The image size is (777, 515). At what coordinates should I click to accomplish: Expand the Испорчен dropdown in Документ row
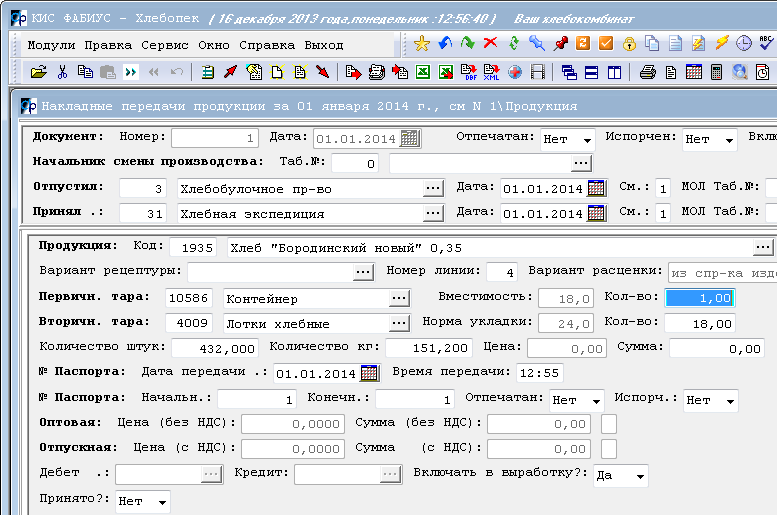click(x=727, y=141)
